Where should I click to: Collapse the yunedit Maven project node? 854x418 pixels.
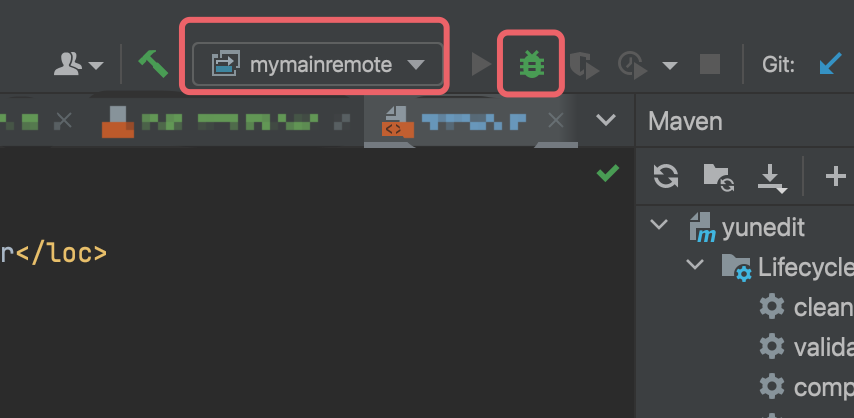coord(659,225)
